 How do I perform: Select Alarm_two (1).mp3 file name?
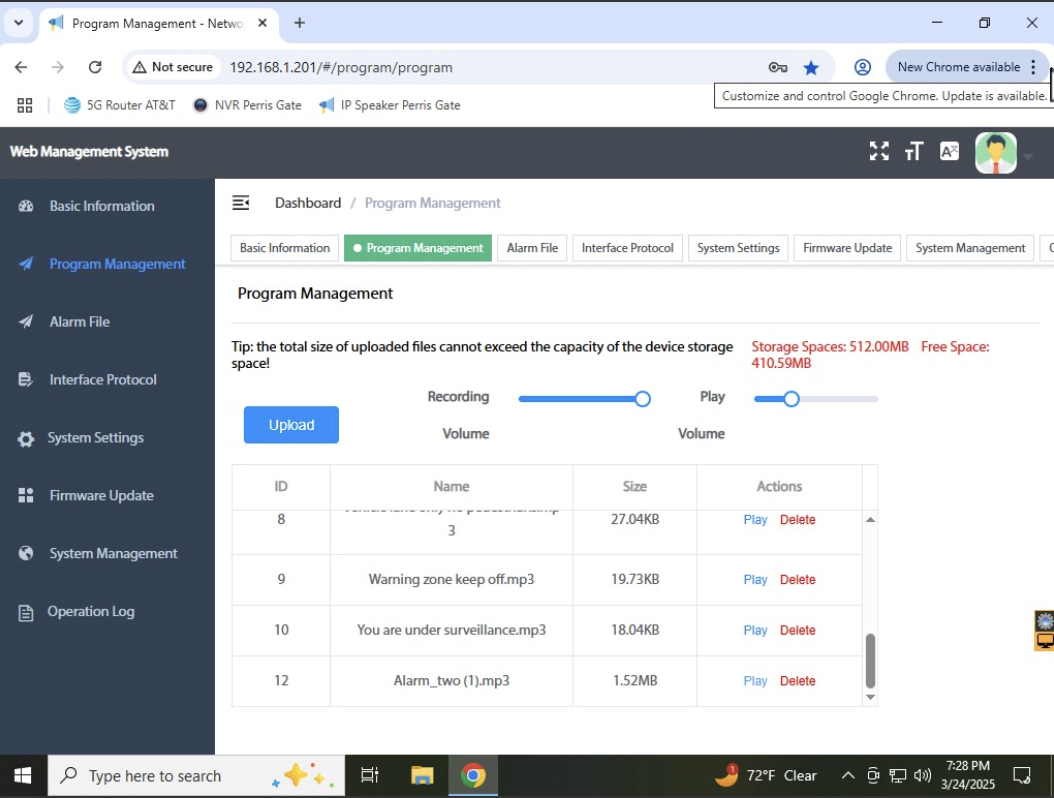coord(451,681)
